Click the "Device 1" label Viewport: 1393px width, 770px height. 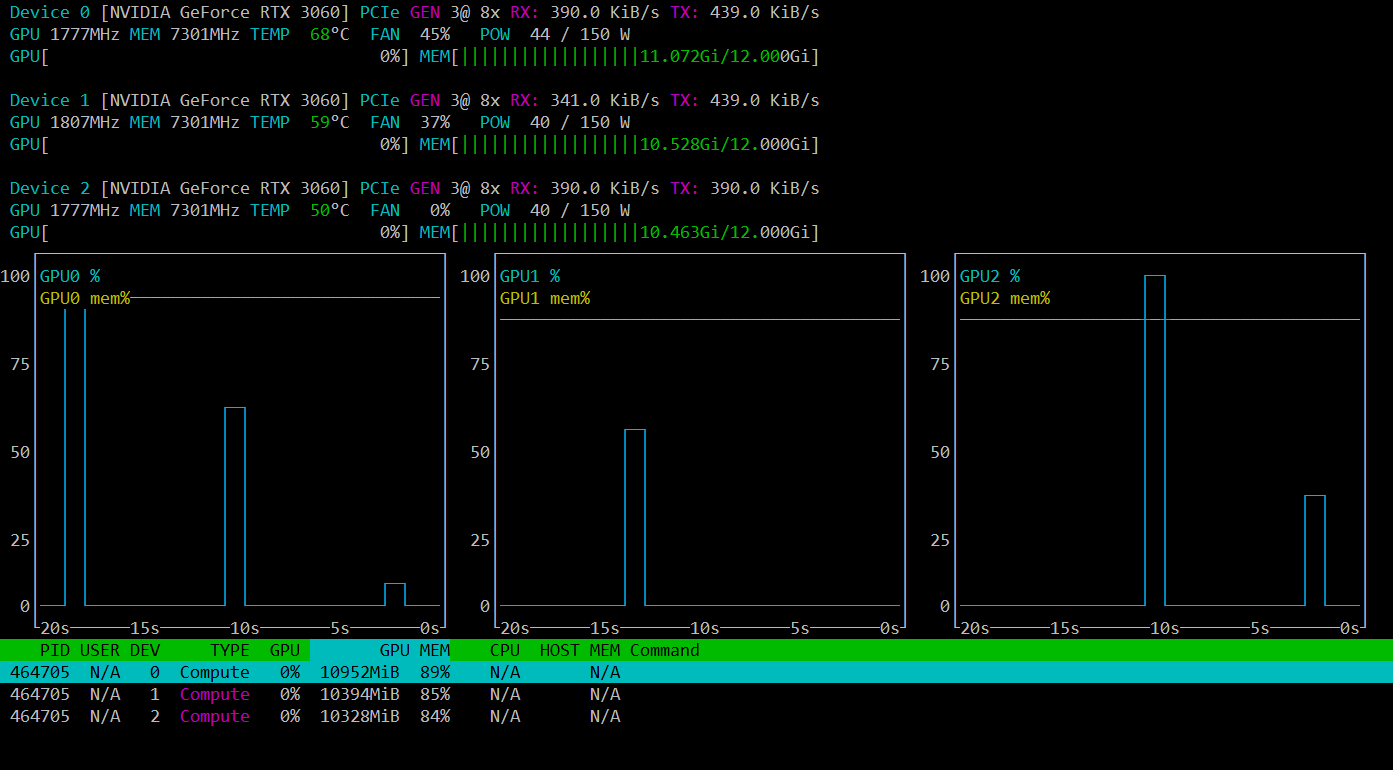click(50, 100)
